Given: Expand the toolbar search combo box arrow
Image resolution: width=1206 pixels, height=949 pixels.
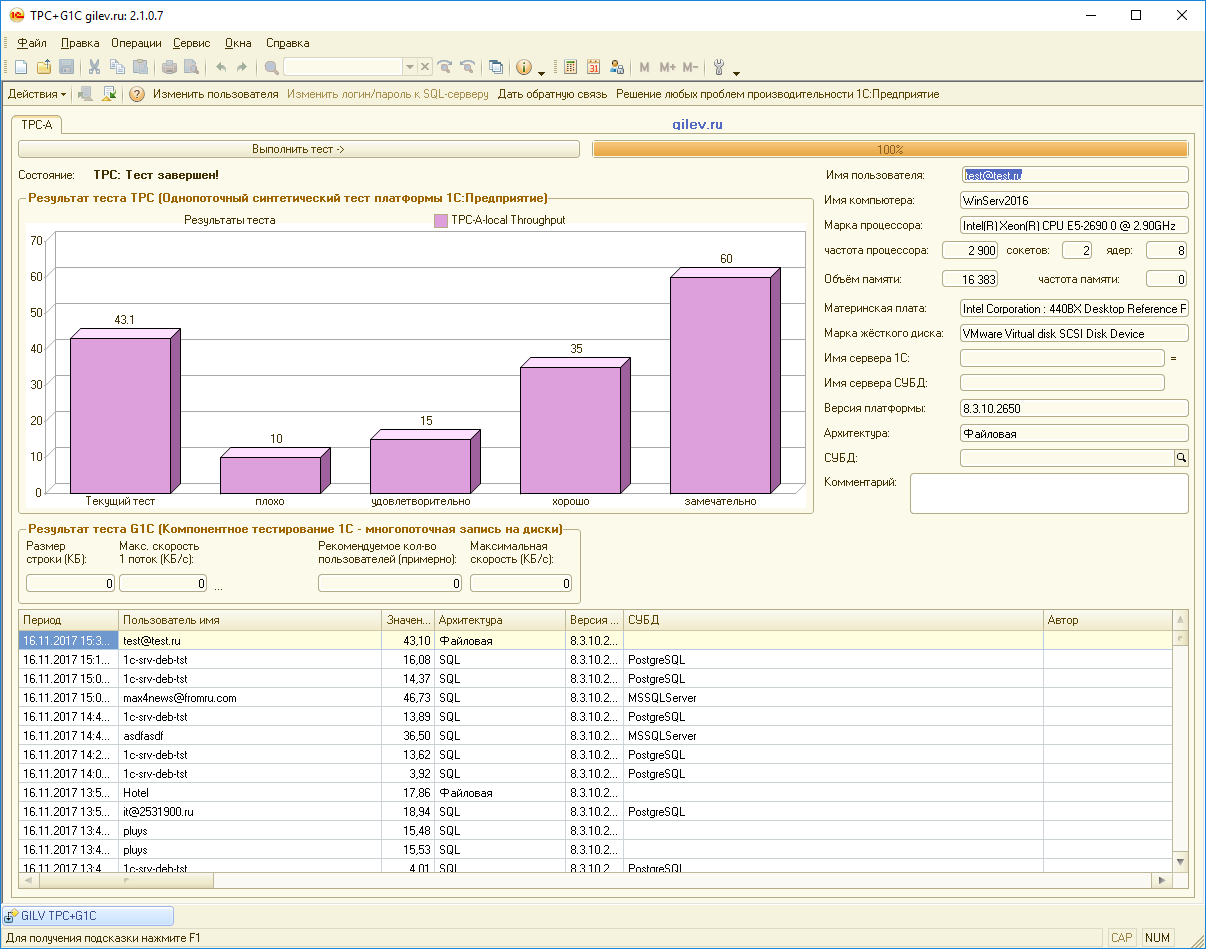Looking at the screenshot, I should [409, 67].
